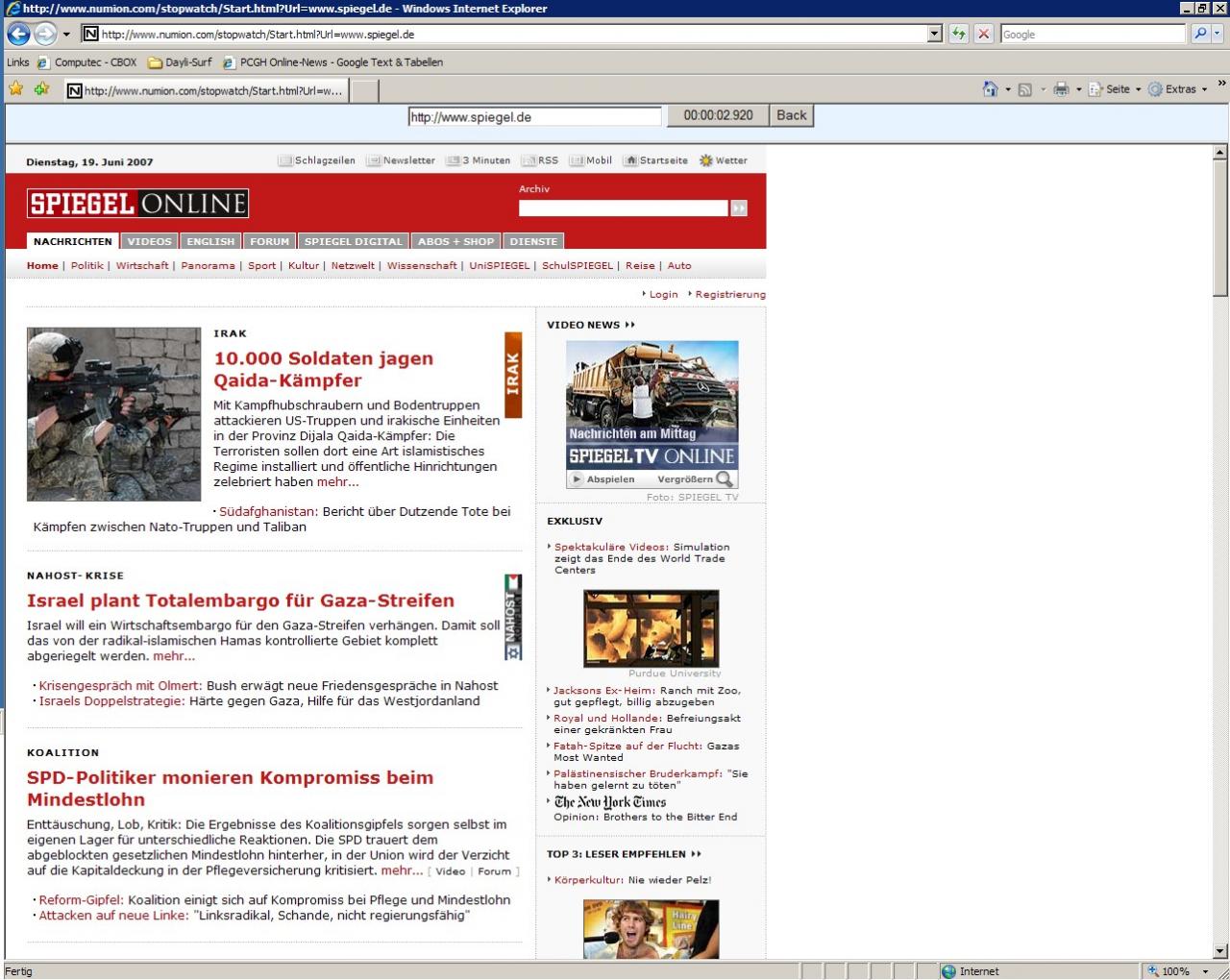Click the browser back arrow button
Screen dimensions: 1230x980
[18, 34]
